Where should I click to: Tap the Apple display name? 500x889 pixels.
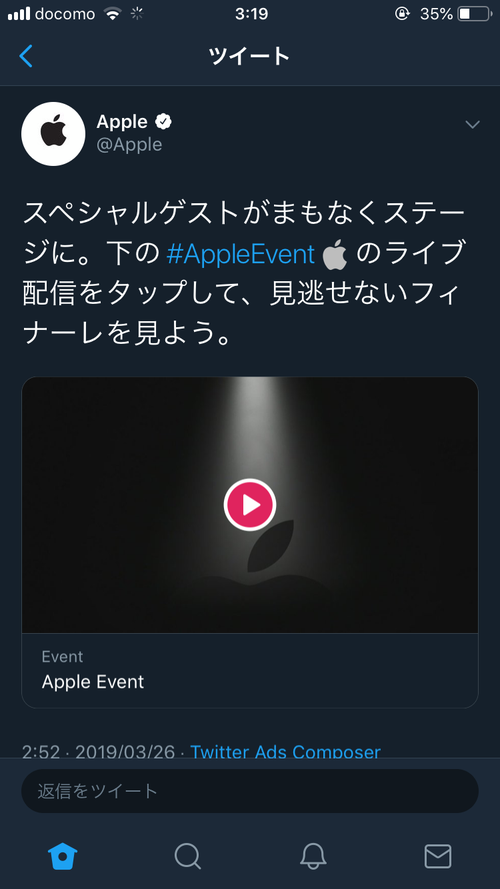pos(122,121)
